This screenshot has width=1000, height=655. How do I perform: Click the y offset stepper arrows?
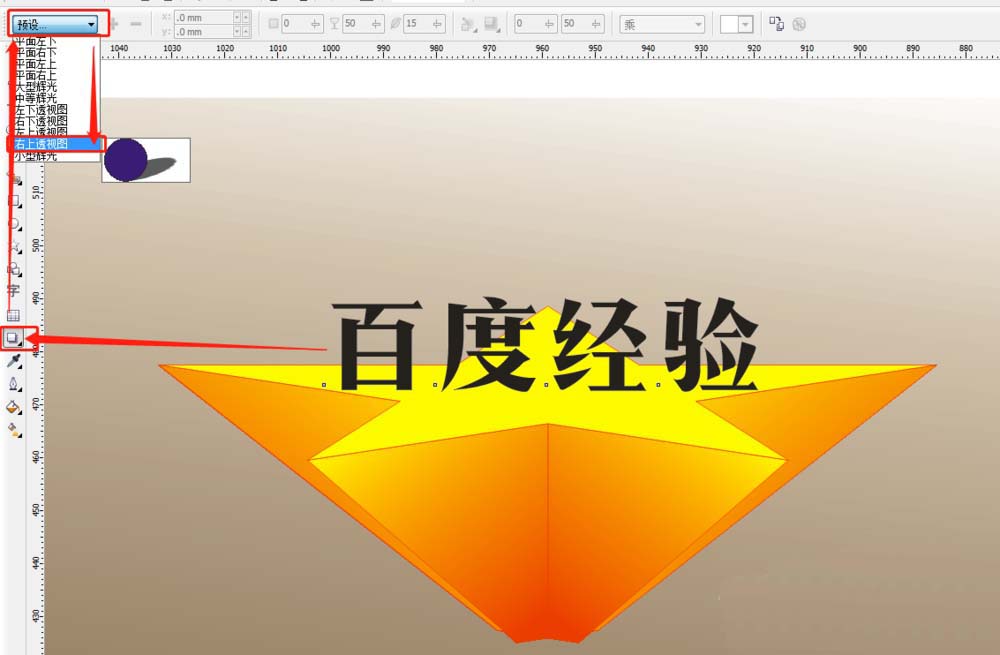point(241,31)
